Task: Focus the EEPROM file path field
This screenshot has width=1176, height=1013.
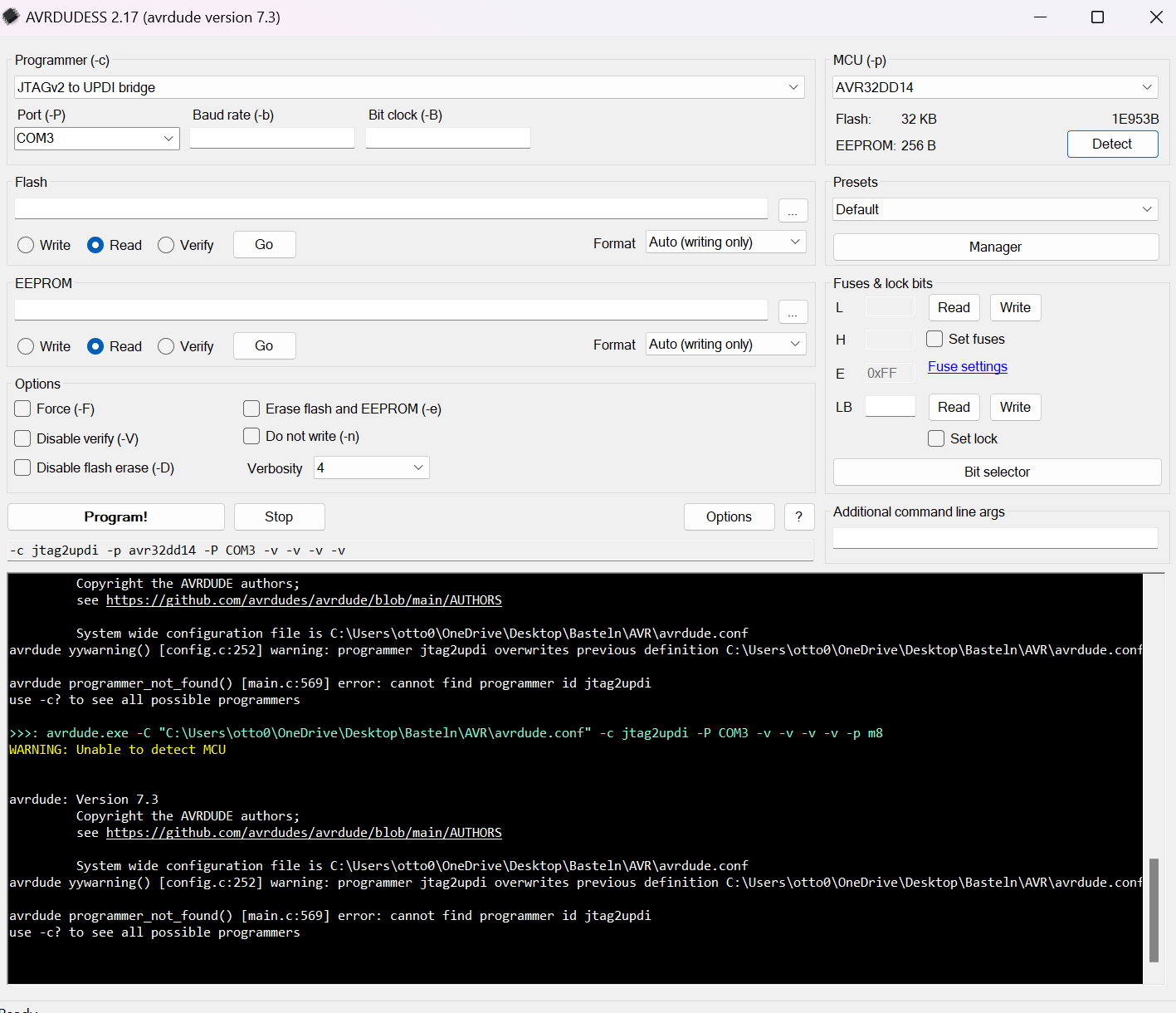Action: tap(391, 310)
